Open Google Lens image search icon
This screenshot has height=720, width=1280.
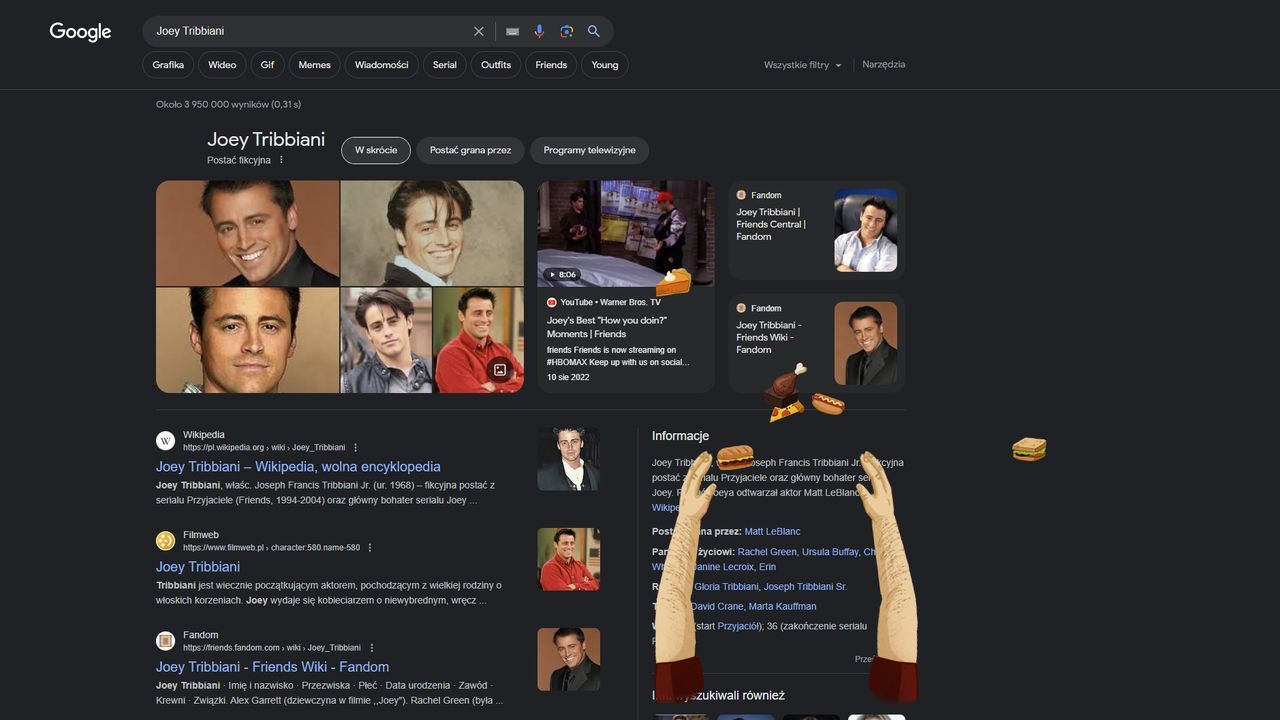click(566, 31)
